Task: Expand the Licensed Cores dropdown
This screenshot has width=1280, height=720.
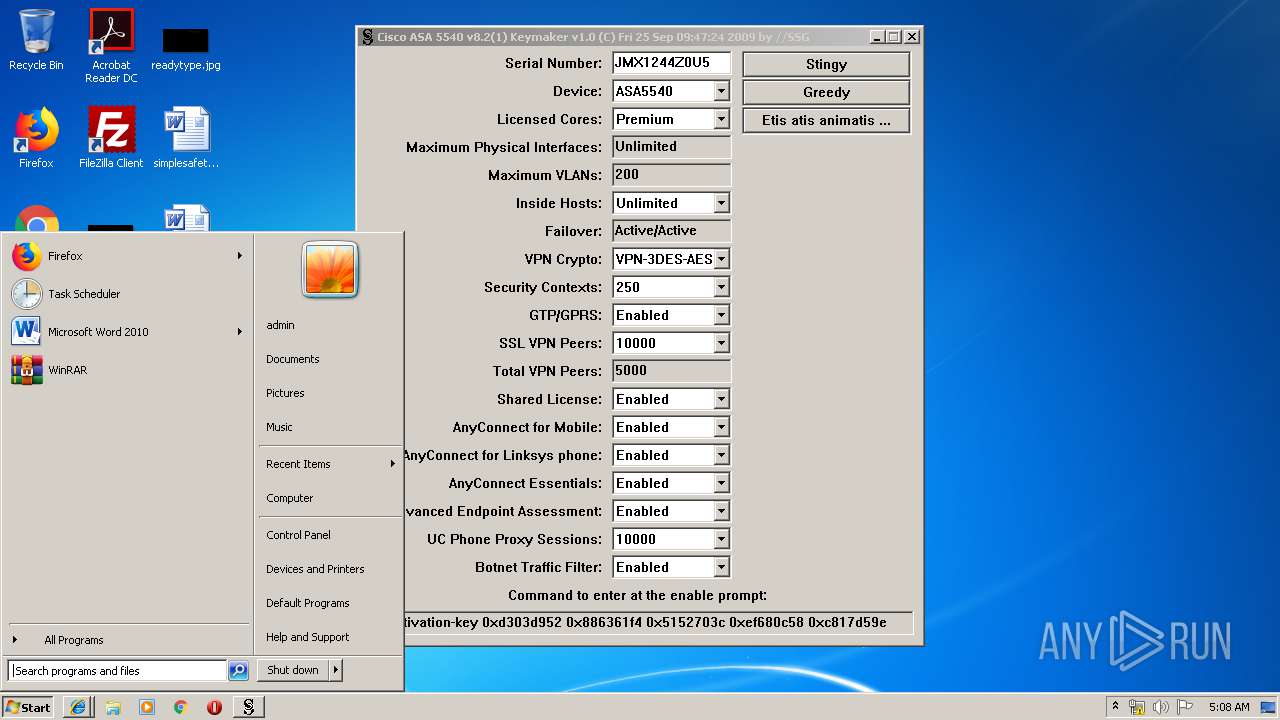Action: pyautogui.click(x=721, y=119)
